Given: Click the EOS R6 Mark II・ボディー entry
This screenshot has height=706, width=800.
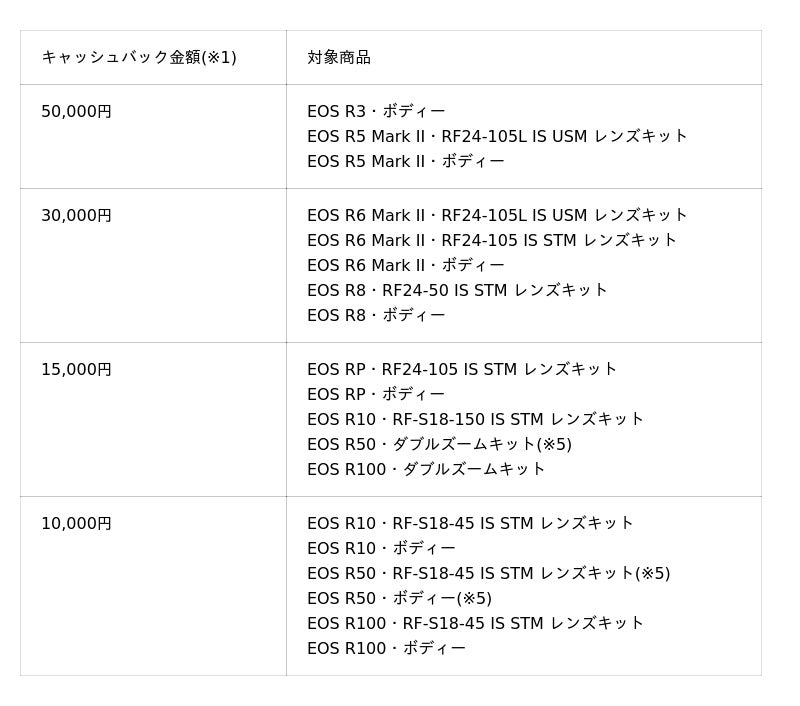Looking at the screenshot, I should coord(405,265).
